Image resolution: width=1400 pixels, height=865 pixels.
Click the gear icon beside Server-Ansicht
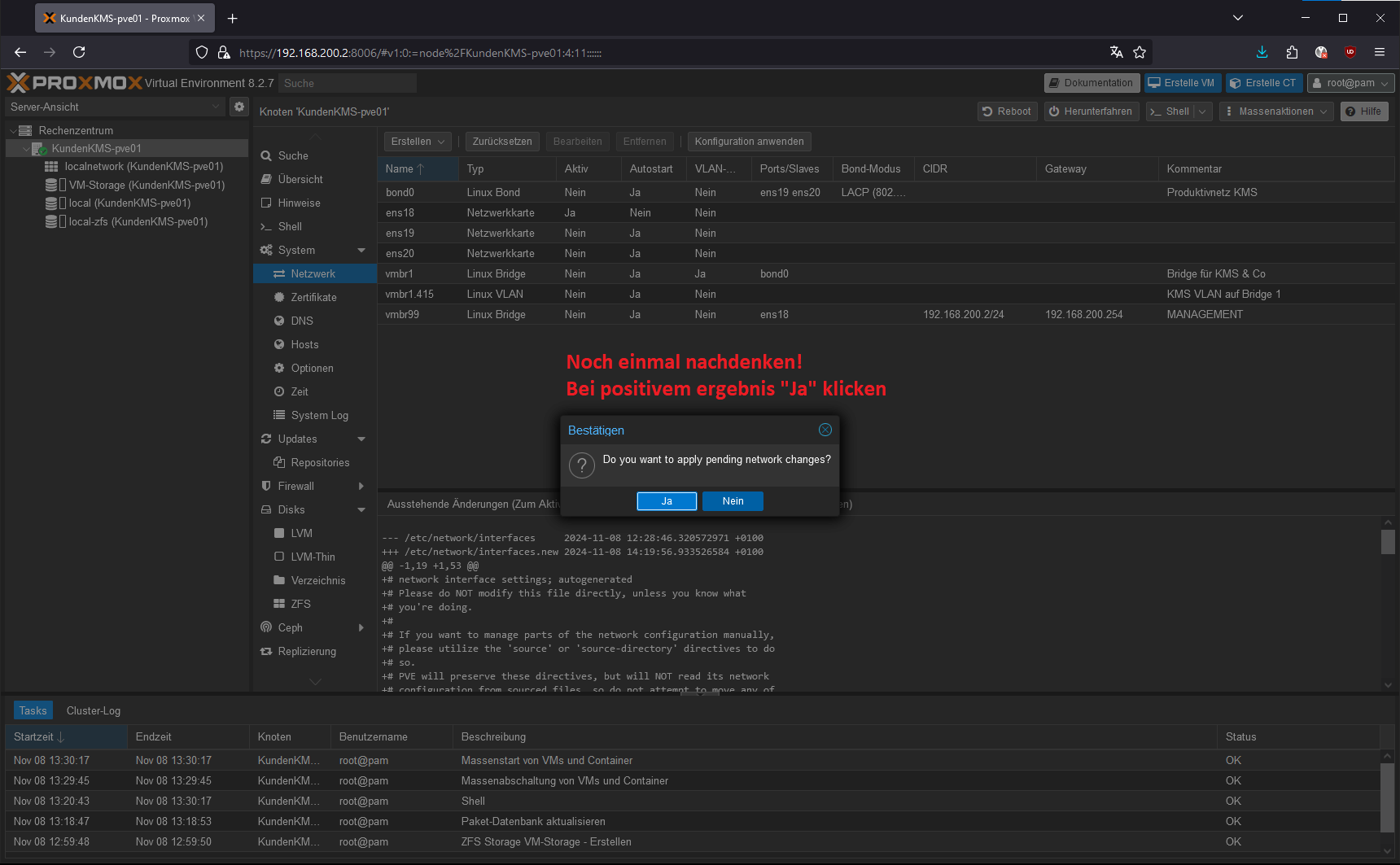pos(238,107)
